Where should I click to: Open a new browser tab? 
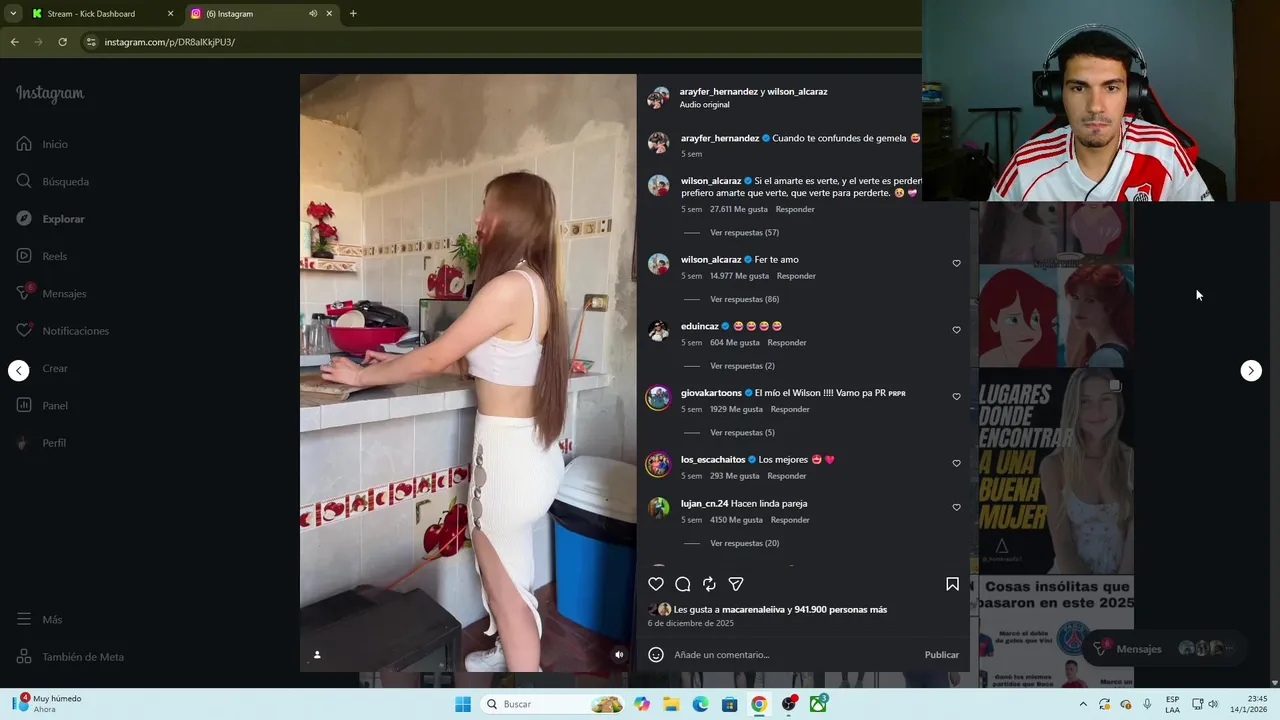pyautogui.click(x=353, y=14)
